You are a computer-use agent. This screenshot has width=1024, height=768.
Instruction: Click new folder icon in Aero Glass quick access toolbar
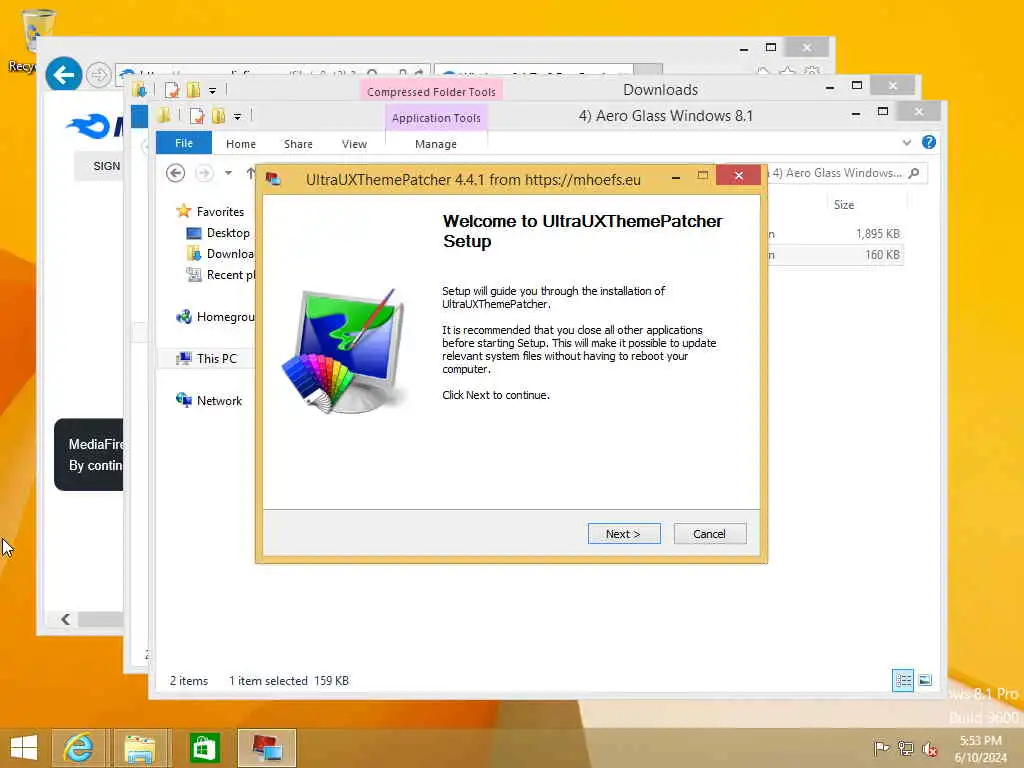click(219, 116)
